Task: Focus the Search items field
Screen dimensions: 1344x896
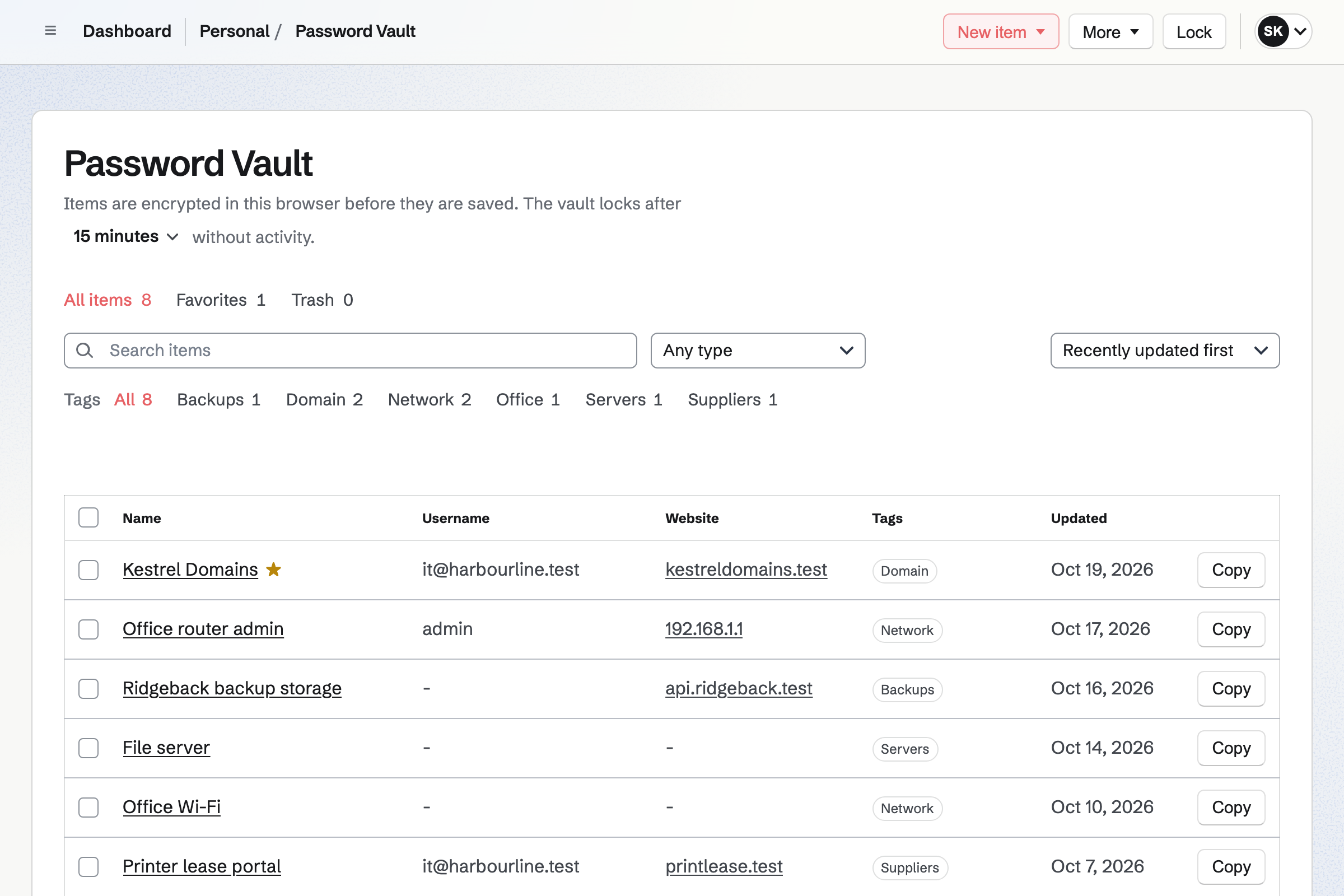Action: pos(351,351)
